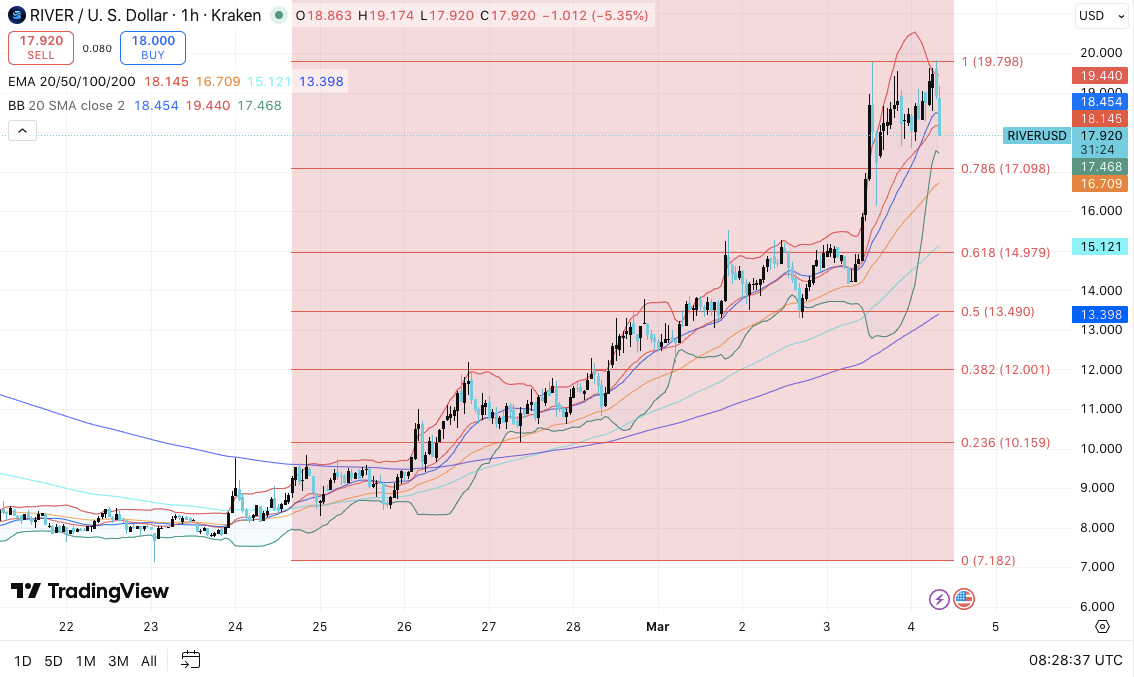This screenshot has width=1134, height=677.
Task: Click the green market status dot next to Kraken
Action: [x=278, y=15]
